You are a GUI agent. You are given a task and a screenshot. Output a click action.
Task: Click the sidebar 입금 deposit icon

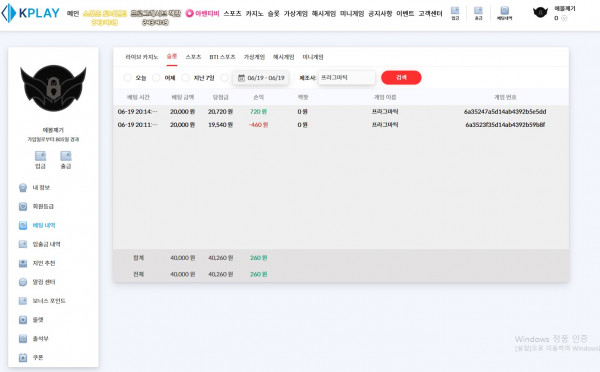tap(41, 160)
